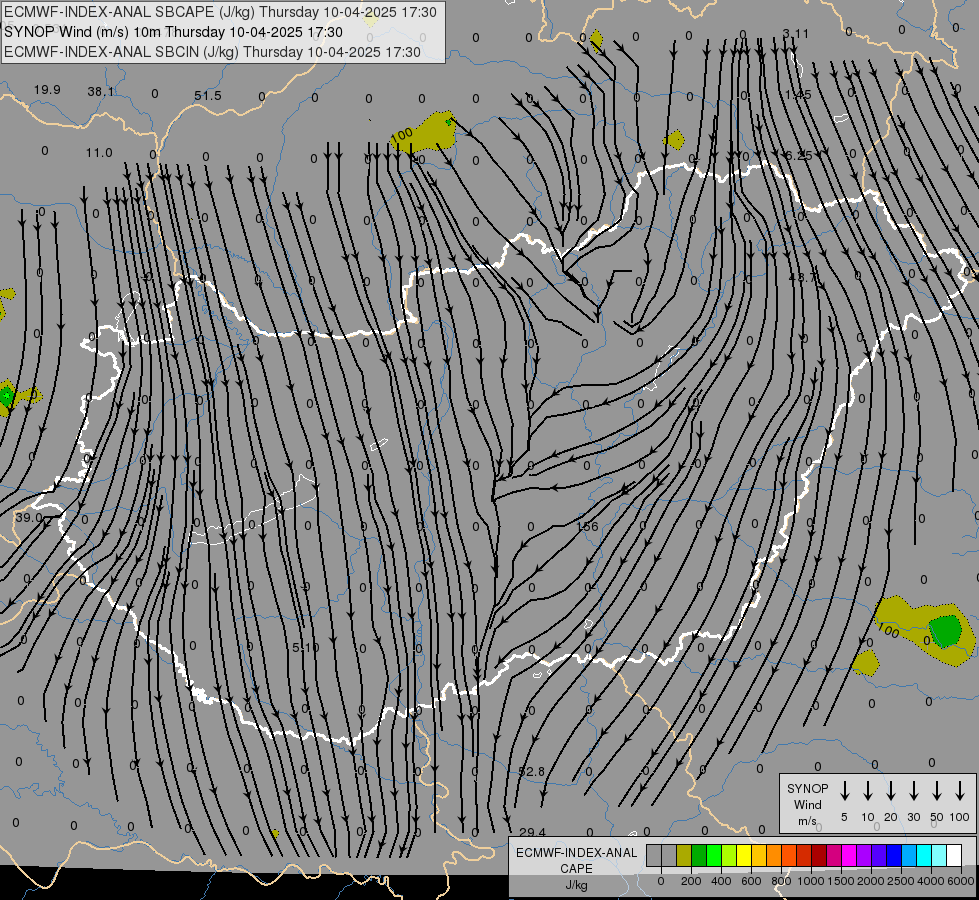Click the 5.10 value on the map

306,648
